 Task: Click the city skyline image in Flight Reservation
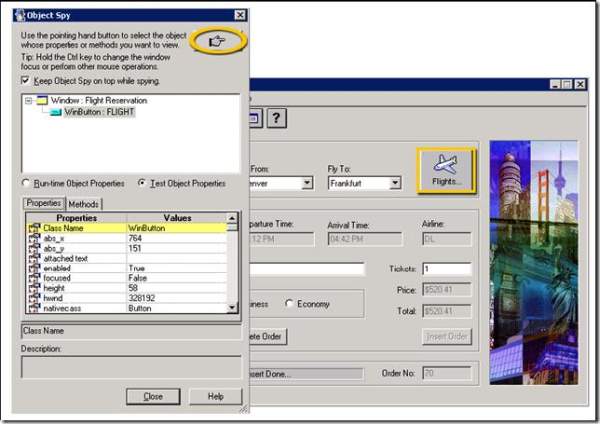point(534,263)
